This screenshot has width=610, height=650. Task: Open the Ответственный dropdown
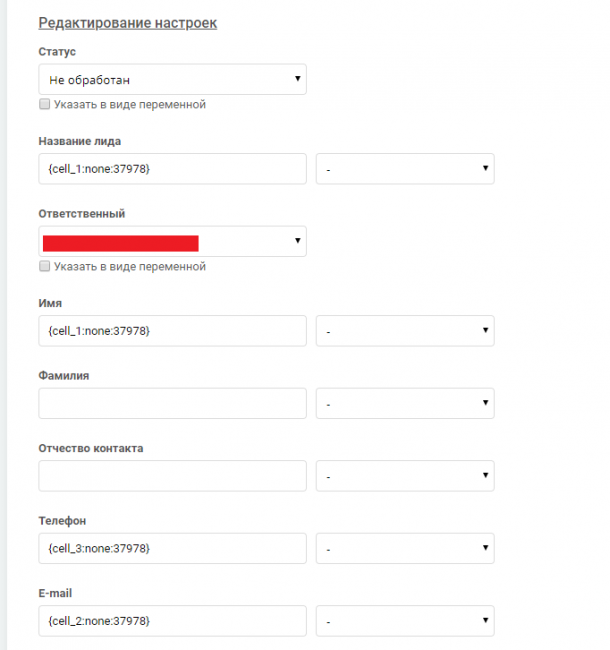pos(172,242)
